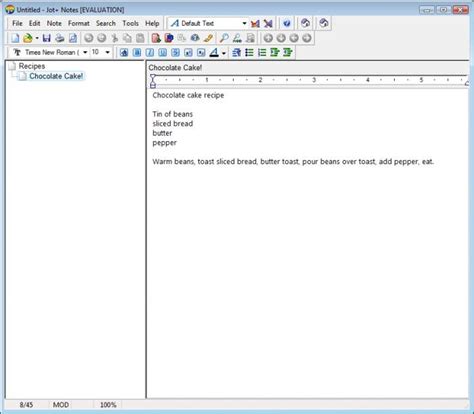The image size is (474, 414).
Task: Click the Copy icon
Action: coord(127,38)
